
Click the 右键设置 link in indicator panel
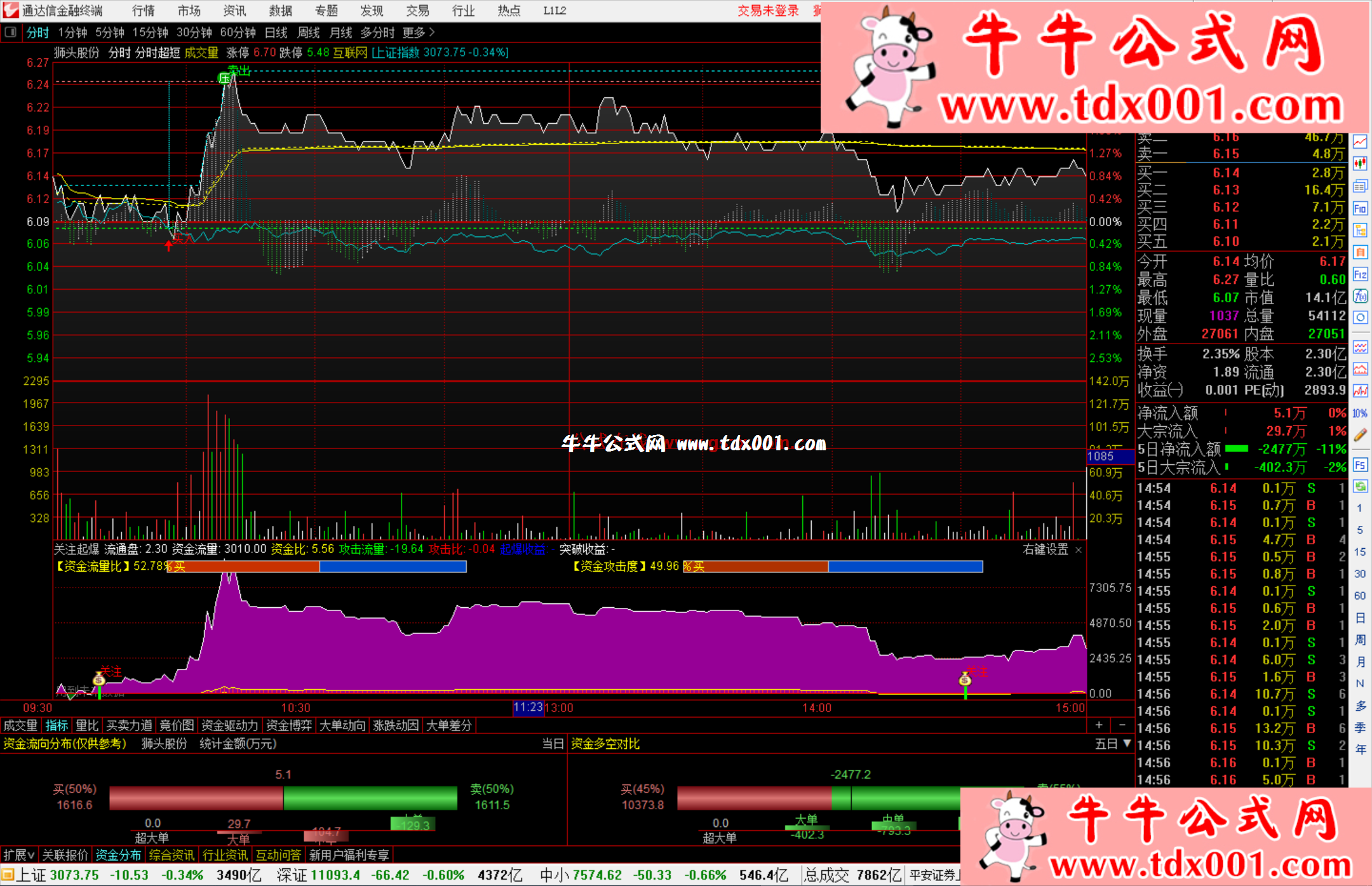(1046, 549)
